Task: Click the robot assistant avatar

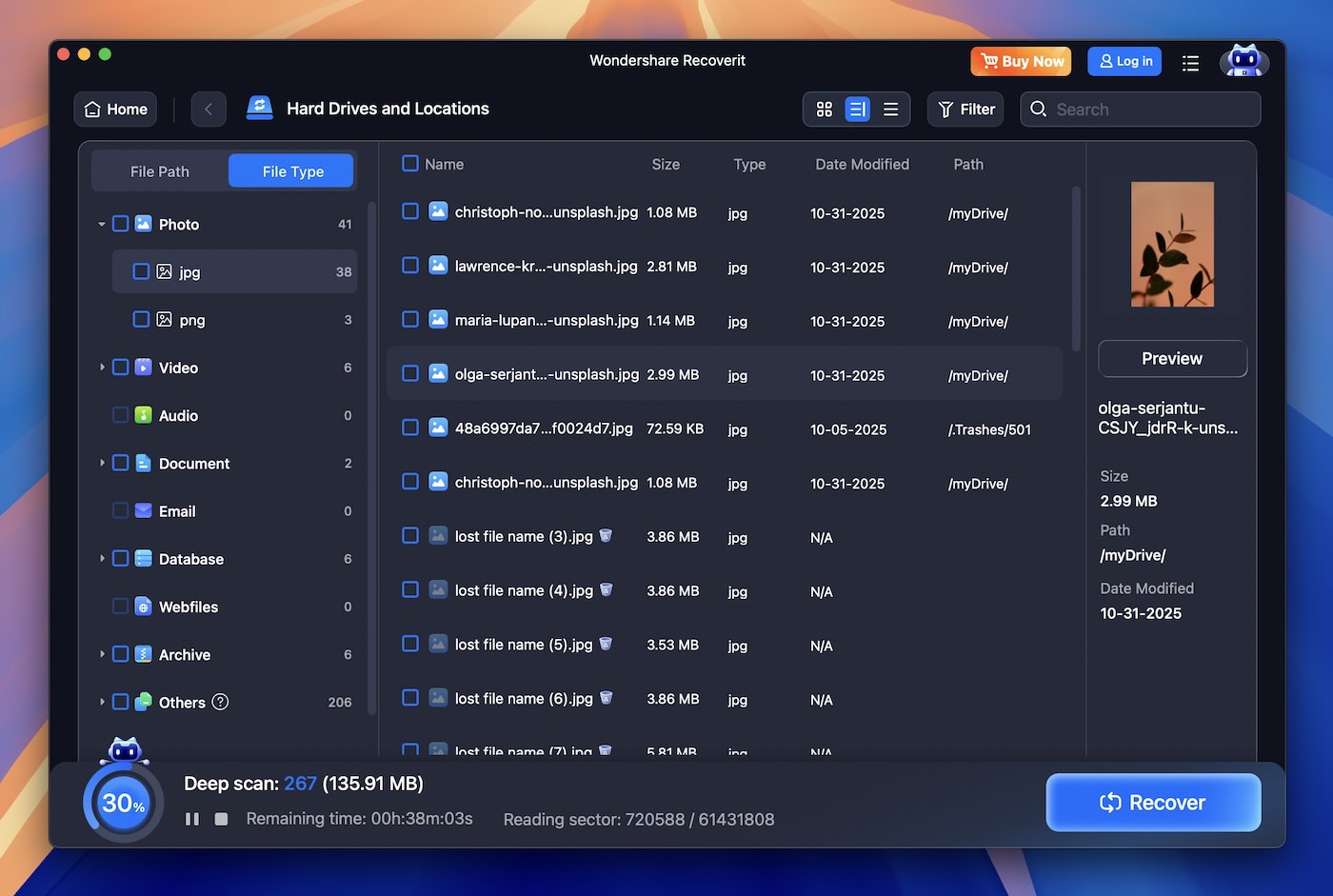Action: point(1244,61)
